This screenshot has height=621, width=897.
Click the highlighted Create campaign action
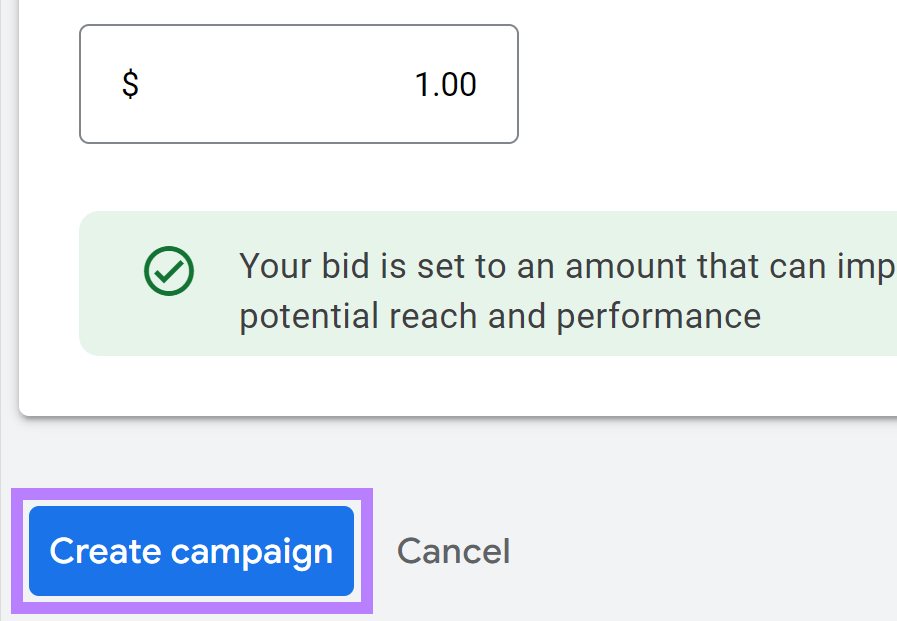click(191, 551)
